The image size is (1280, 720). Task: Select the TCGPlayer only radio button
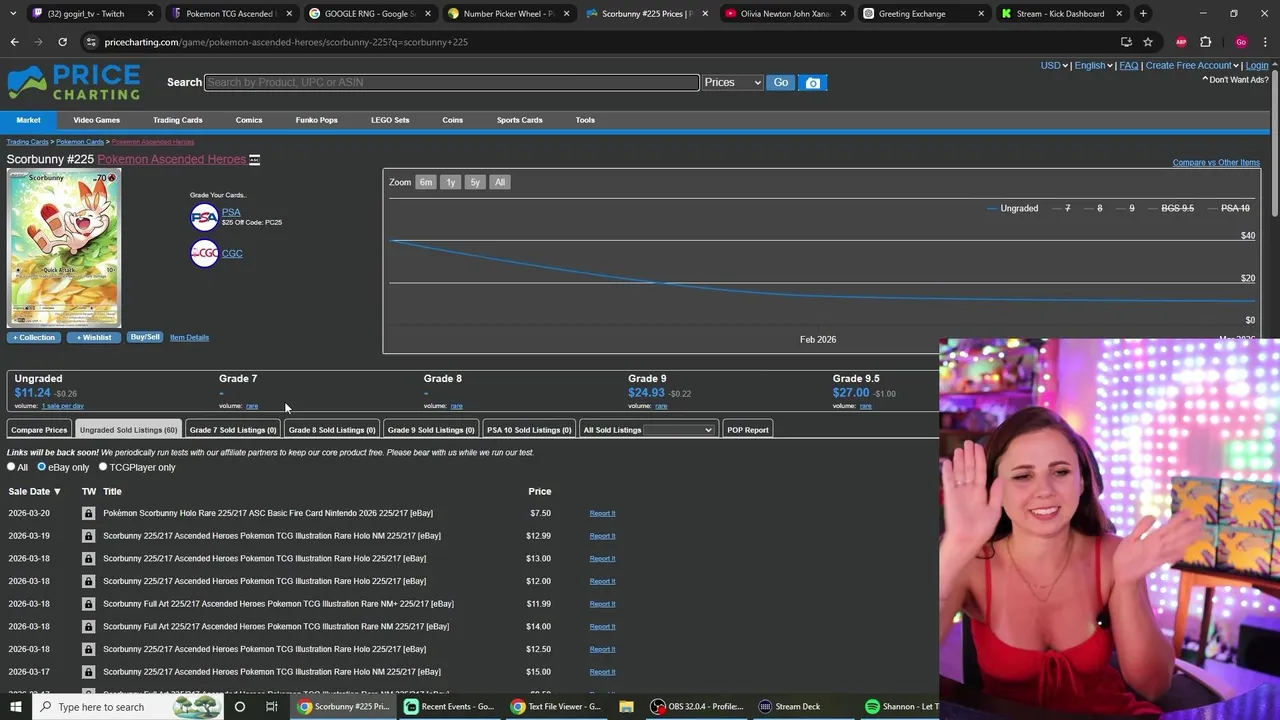click(x=102, y=467)
